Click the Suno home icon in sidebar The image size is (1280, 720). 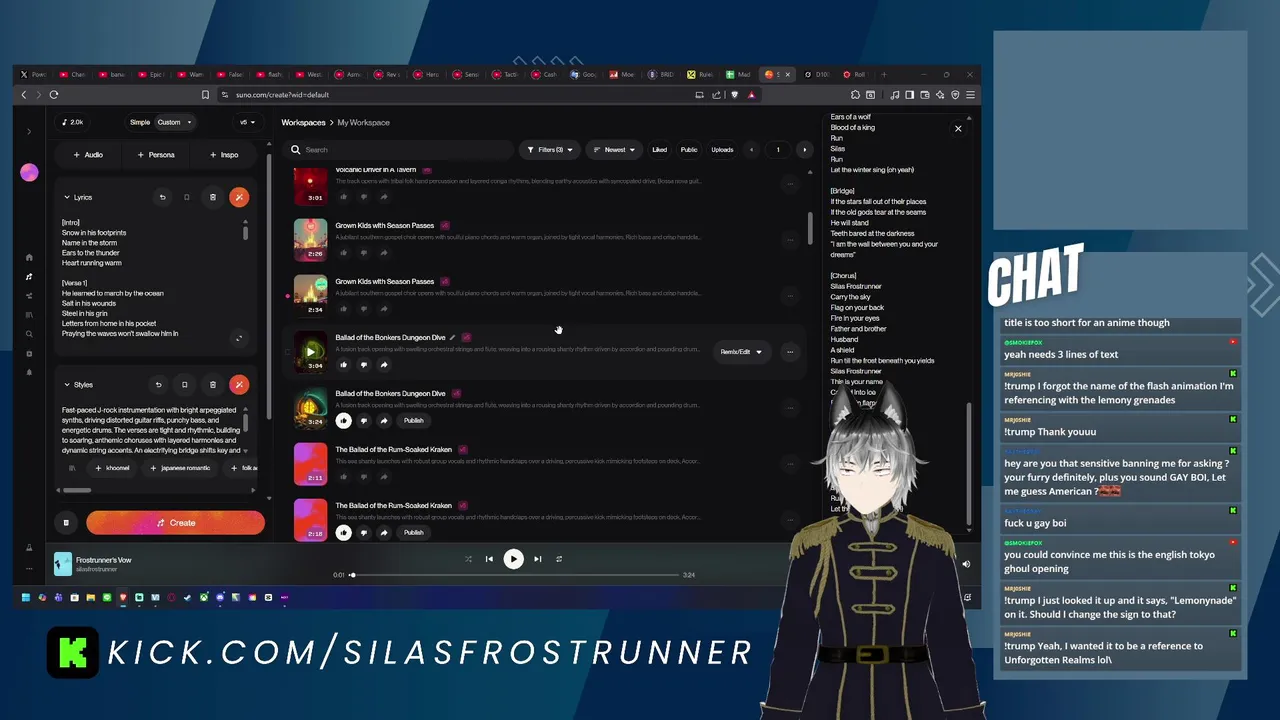click(29, 257)
